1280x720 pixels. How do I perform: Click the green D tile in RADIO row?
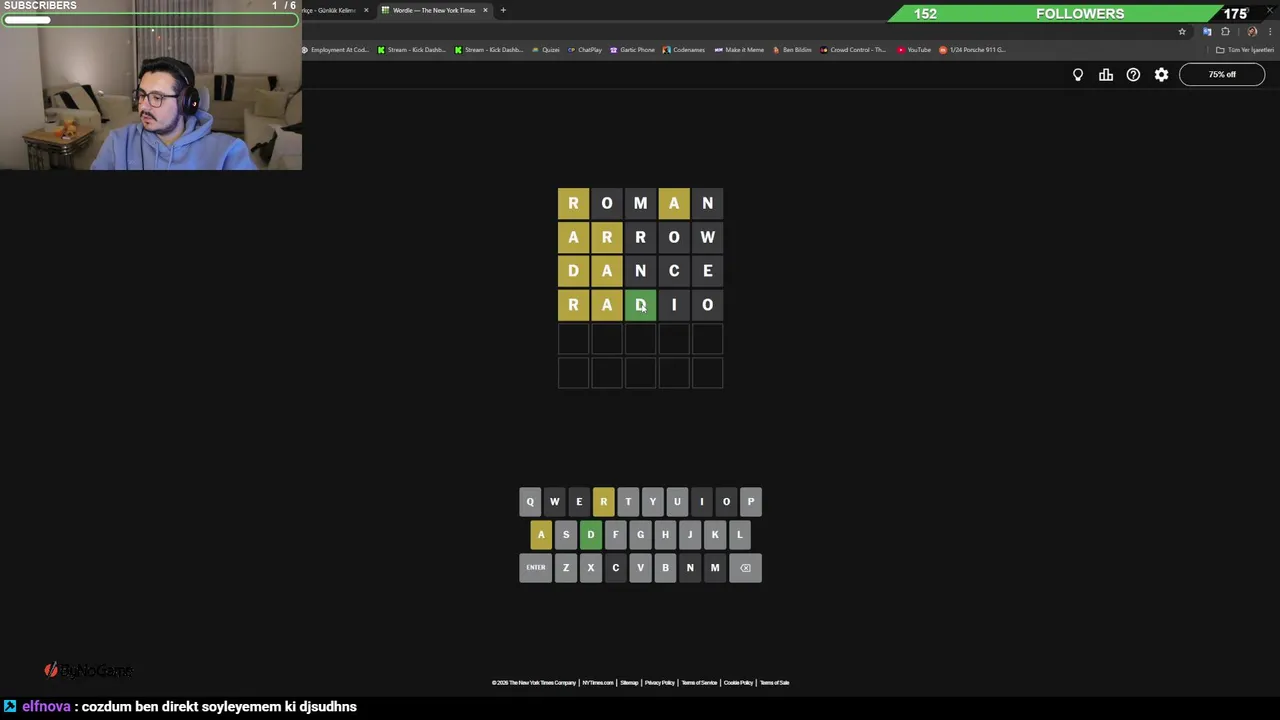(x=640, y=305)
